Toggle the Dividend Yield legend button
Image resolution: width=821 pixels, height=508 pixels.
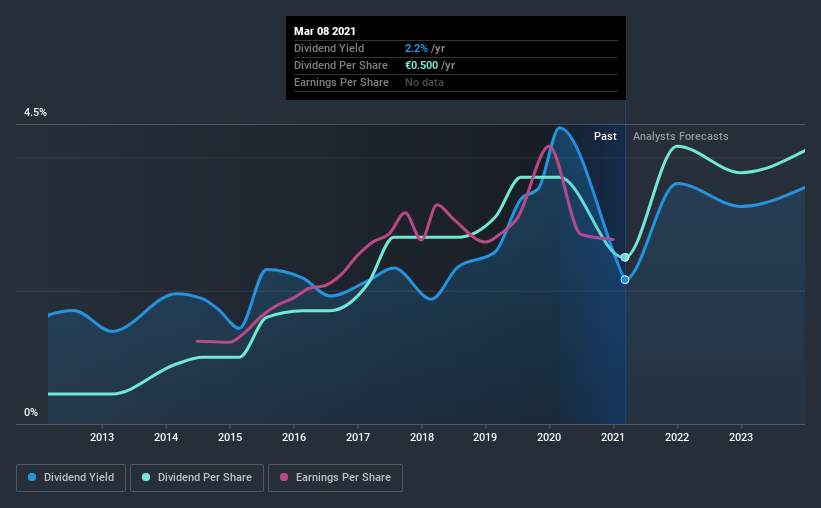click(x=71, y=478)
